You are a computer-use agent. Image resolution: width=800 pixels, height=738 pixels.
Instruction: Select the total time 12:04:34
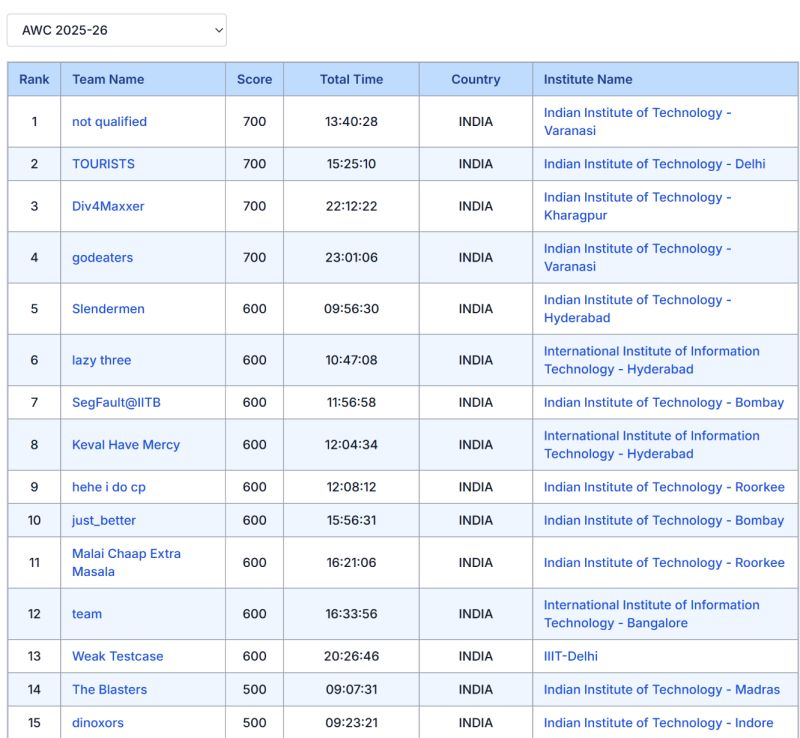[352, 445]
